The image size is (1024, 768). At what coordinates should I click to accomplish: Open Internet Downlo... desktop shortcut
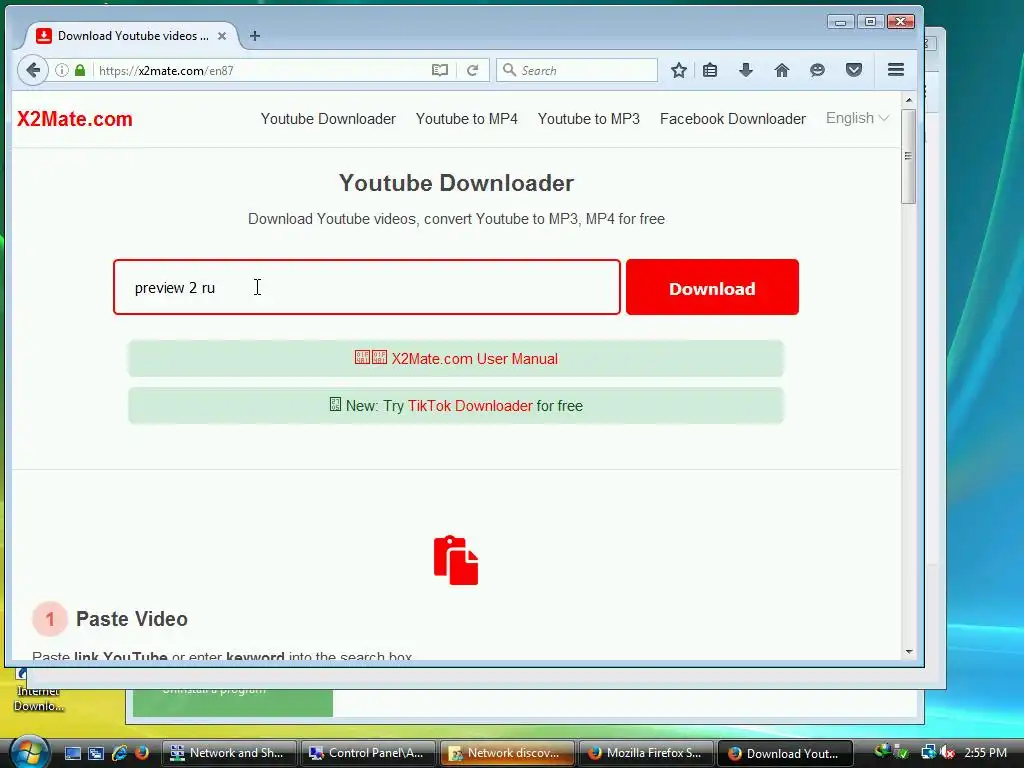(38, 692)
